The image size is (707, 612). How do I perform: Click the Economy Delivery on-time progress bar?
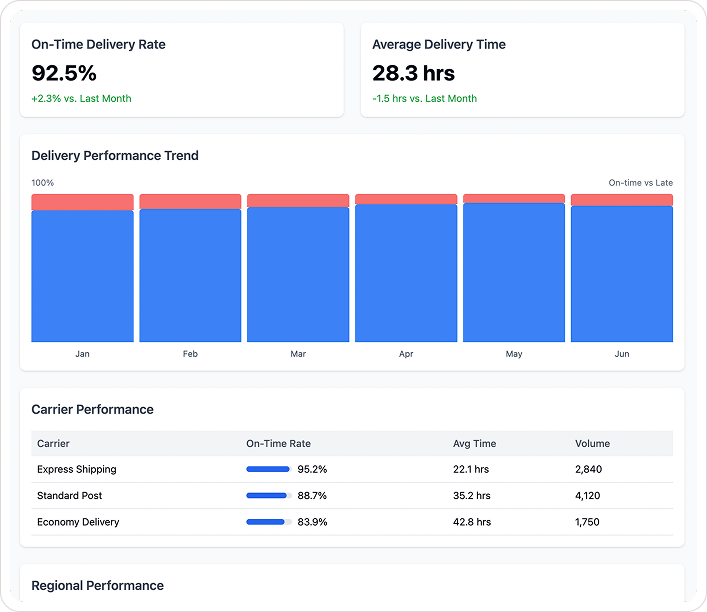coord(269,522)
